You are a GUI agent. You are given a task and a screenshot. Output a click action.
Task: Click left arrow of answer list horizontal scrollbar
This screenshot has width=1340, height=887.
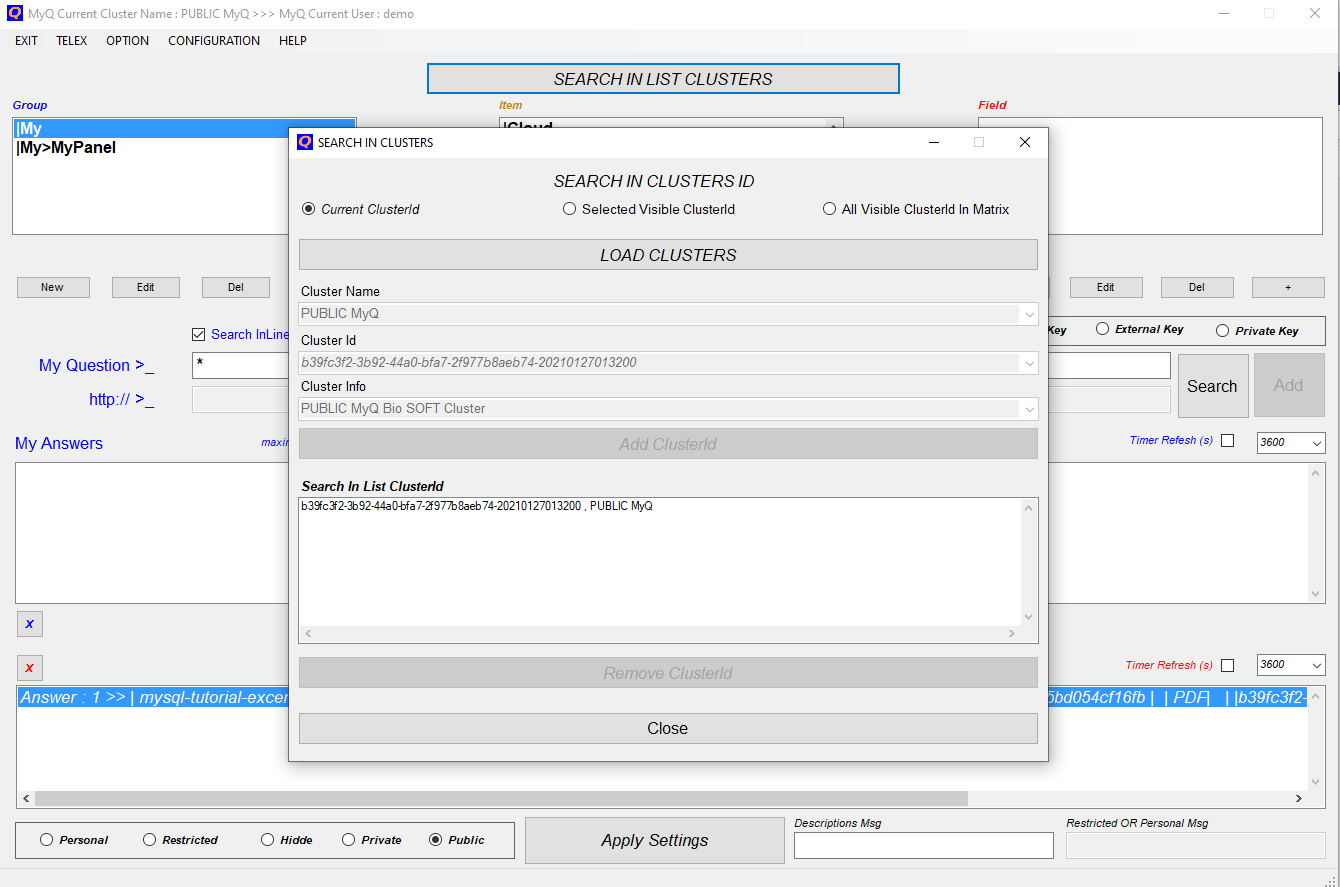tap(26, 799)
